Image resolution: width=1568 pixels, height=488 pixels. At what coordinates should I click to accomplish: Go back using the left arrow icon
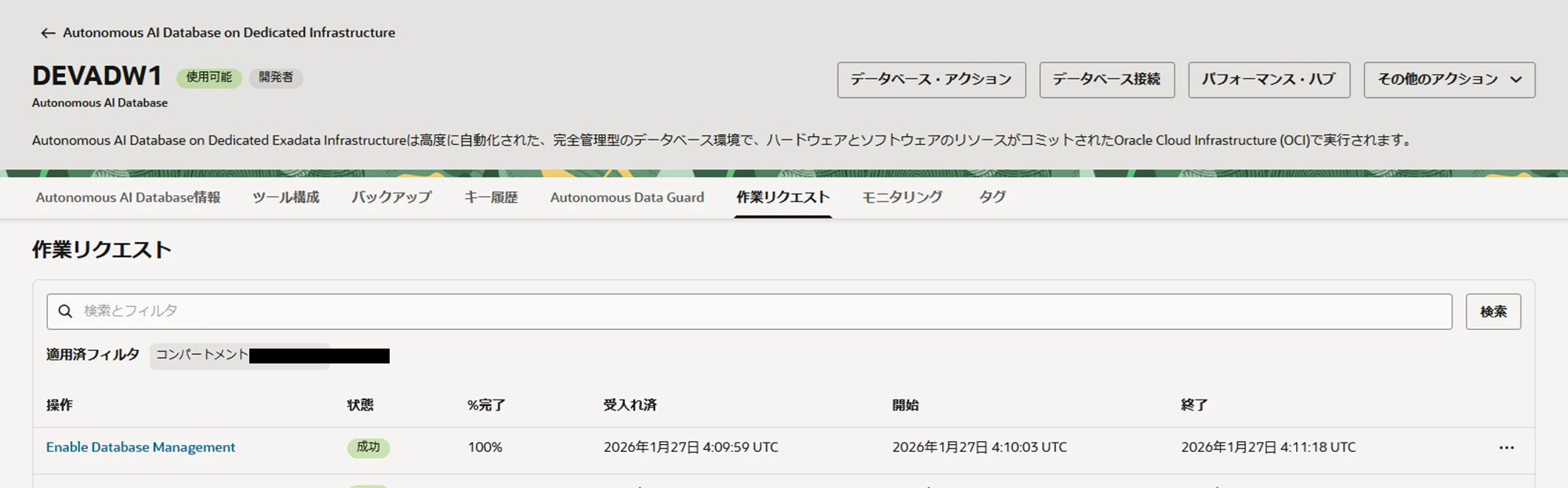click(48, 33)
